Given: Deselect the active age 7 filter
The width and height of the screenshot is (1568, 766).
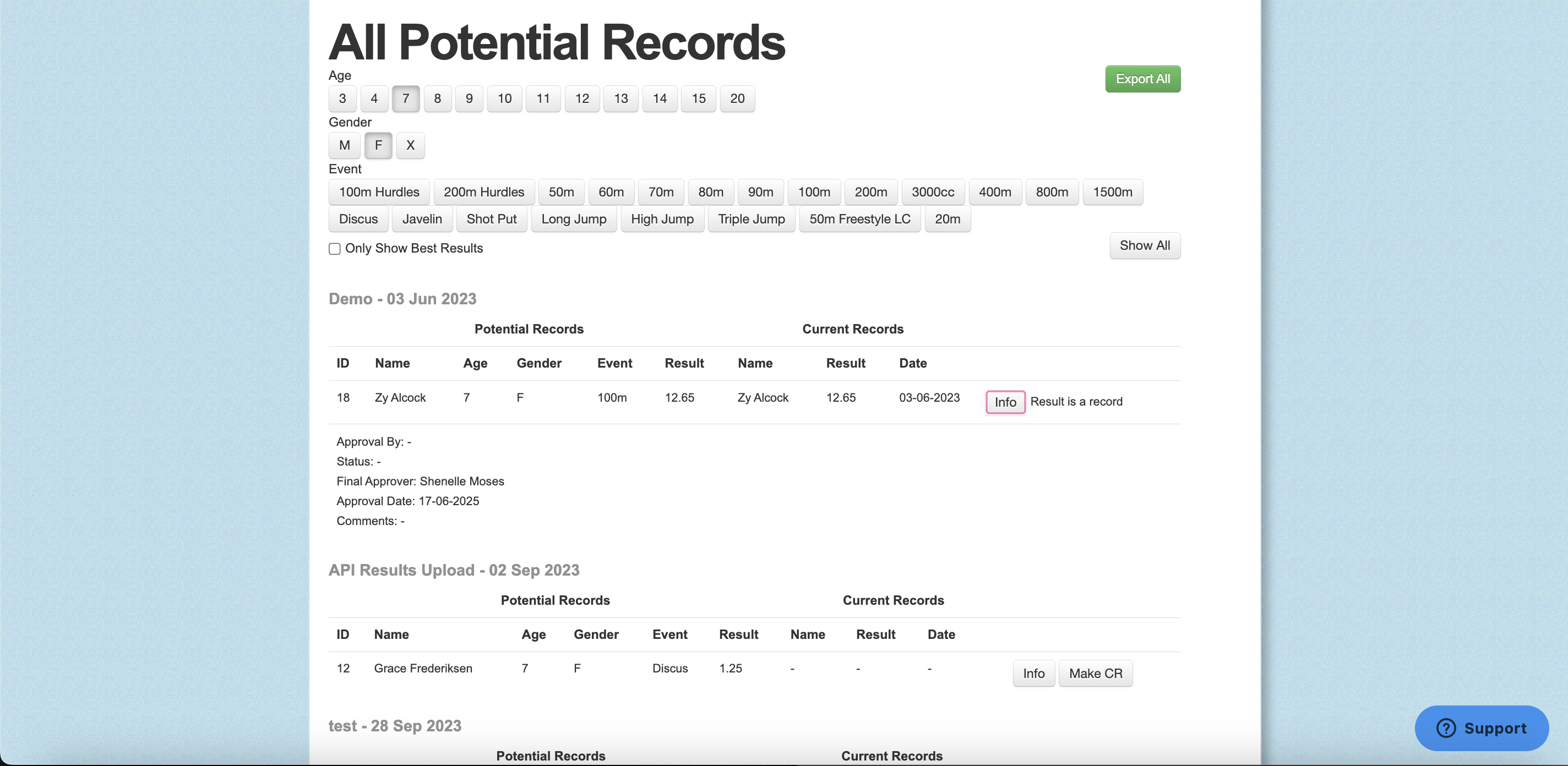Looking at the screenshot, I should 406,99.
